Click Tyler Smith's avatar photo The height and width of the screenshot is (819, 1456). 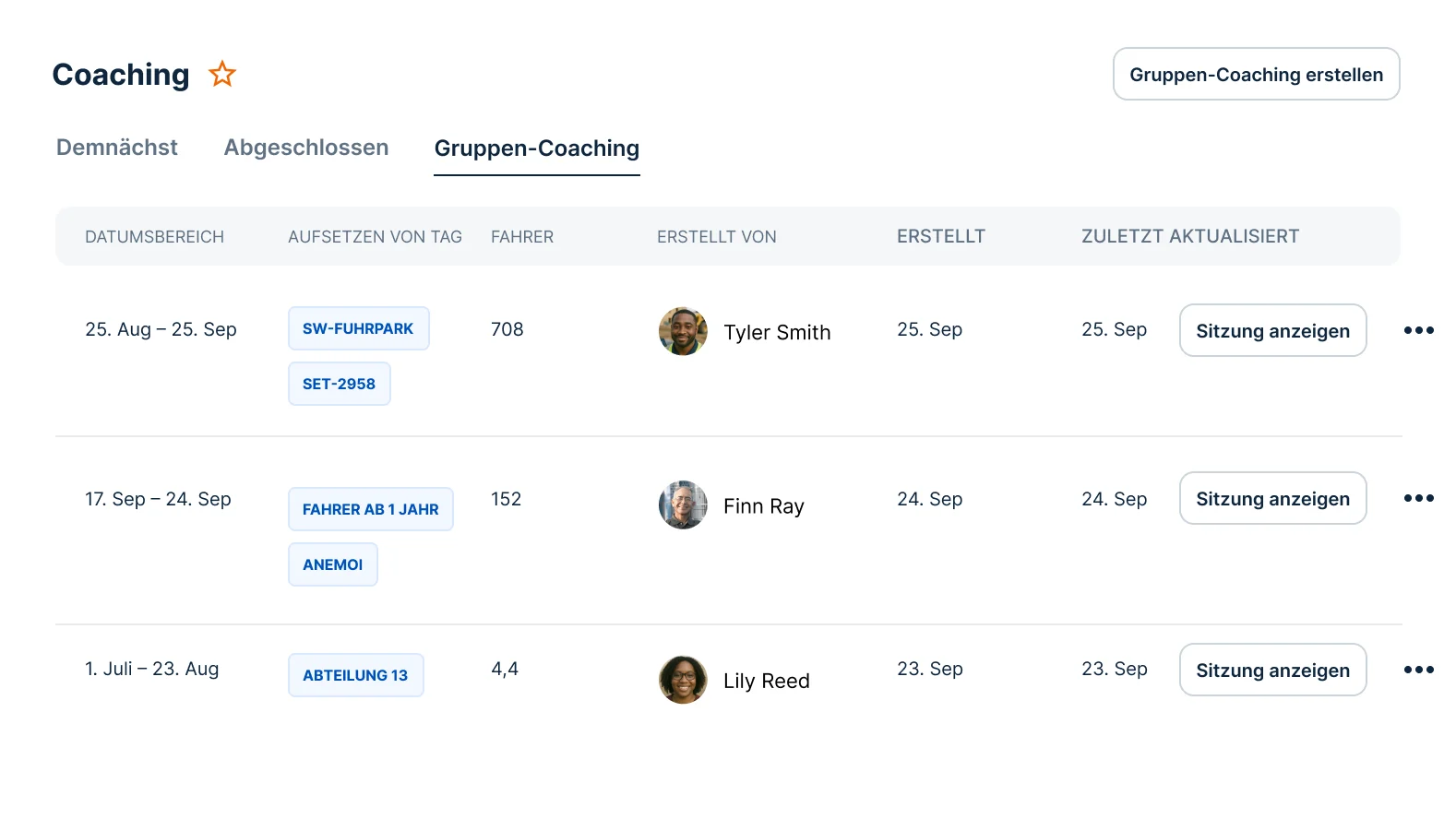click(x=683, y=331)
